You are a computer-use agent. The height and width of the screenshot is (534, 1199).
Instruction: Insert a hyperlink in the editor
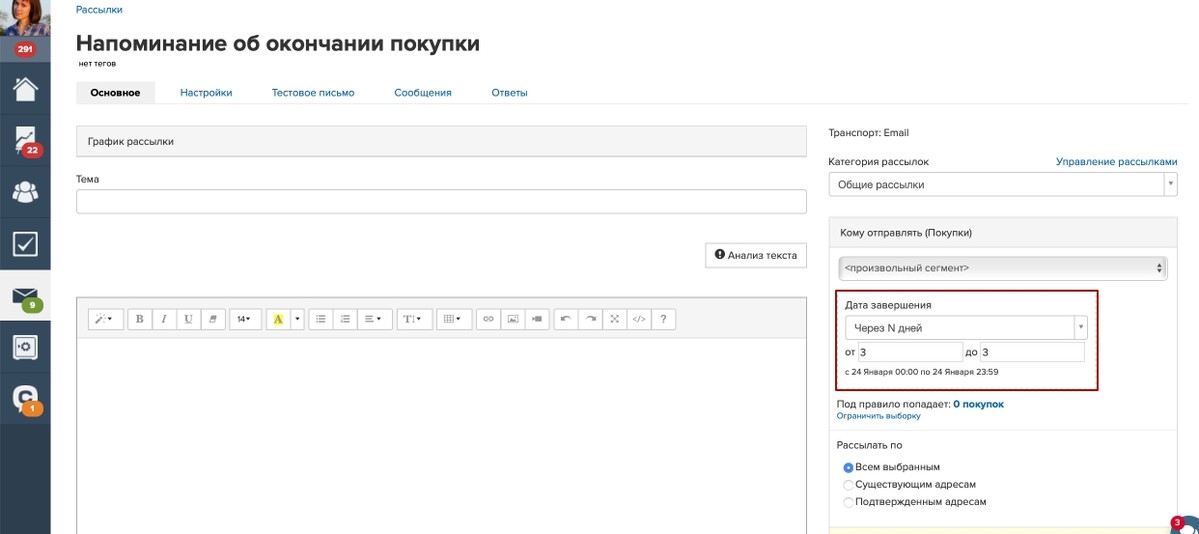[x=488, y=319]
